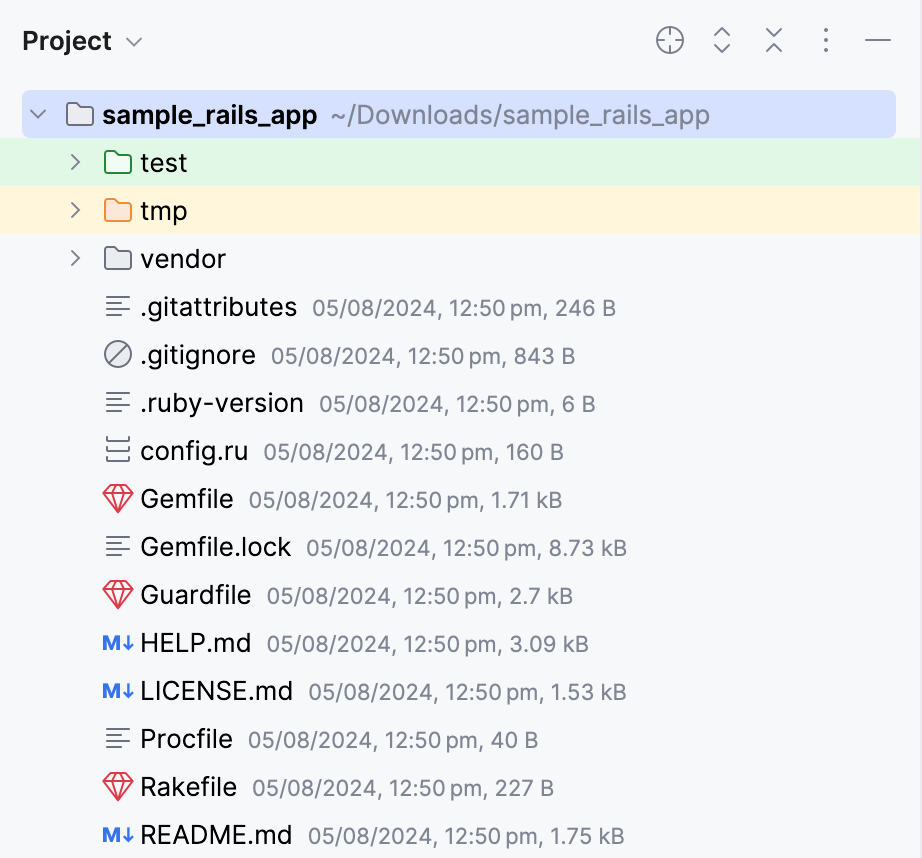Click the Collapse All icon
The height and width of the screenshot is (858, 922).
click(773, 41)
